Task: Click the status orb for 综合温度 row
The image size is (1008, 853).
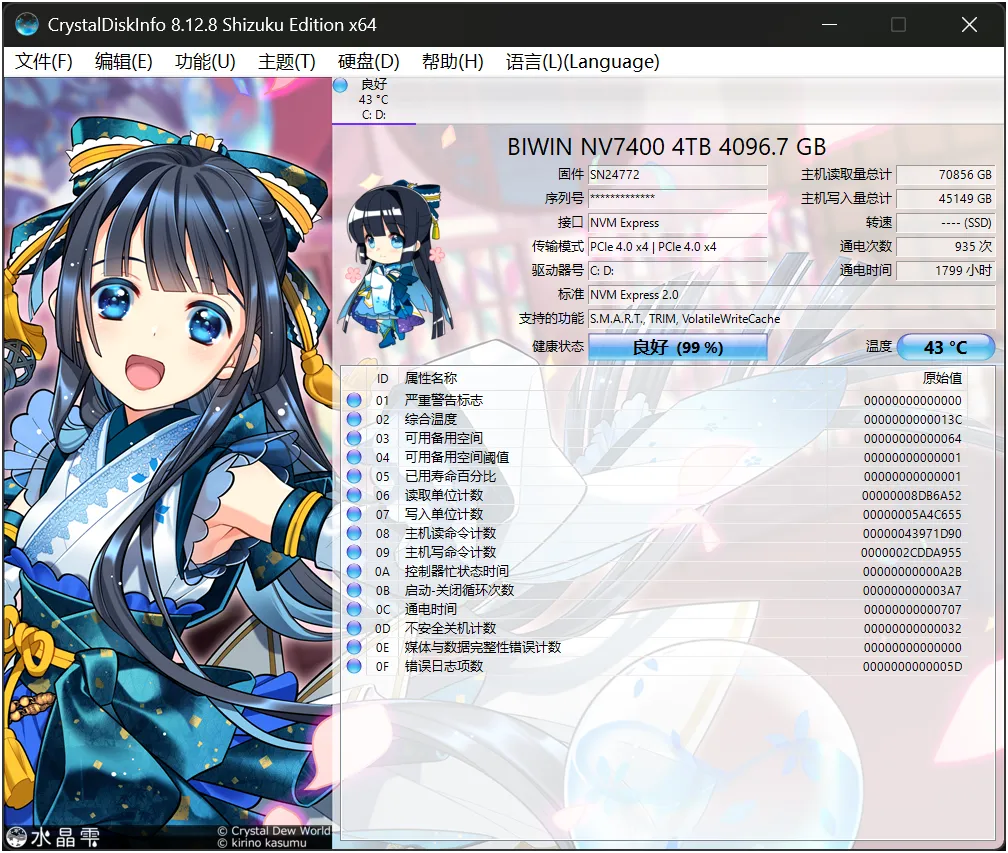Action: (354, 419)
